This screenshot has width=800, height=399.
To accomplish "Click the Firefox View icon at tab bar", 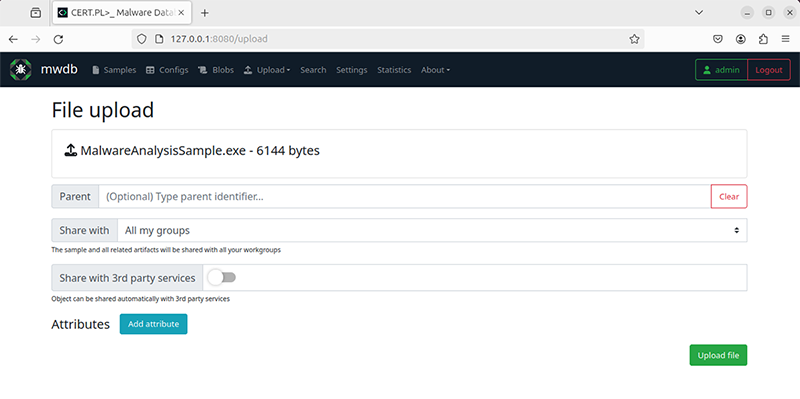I will (x=36, y=13).
